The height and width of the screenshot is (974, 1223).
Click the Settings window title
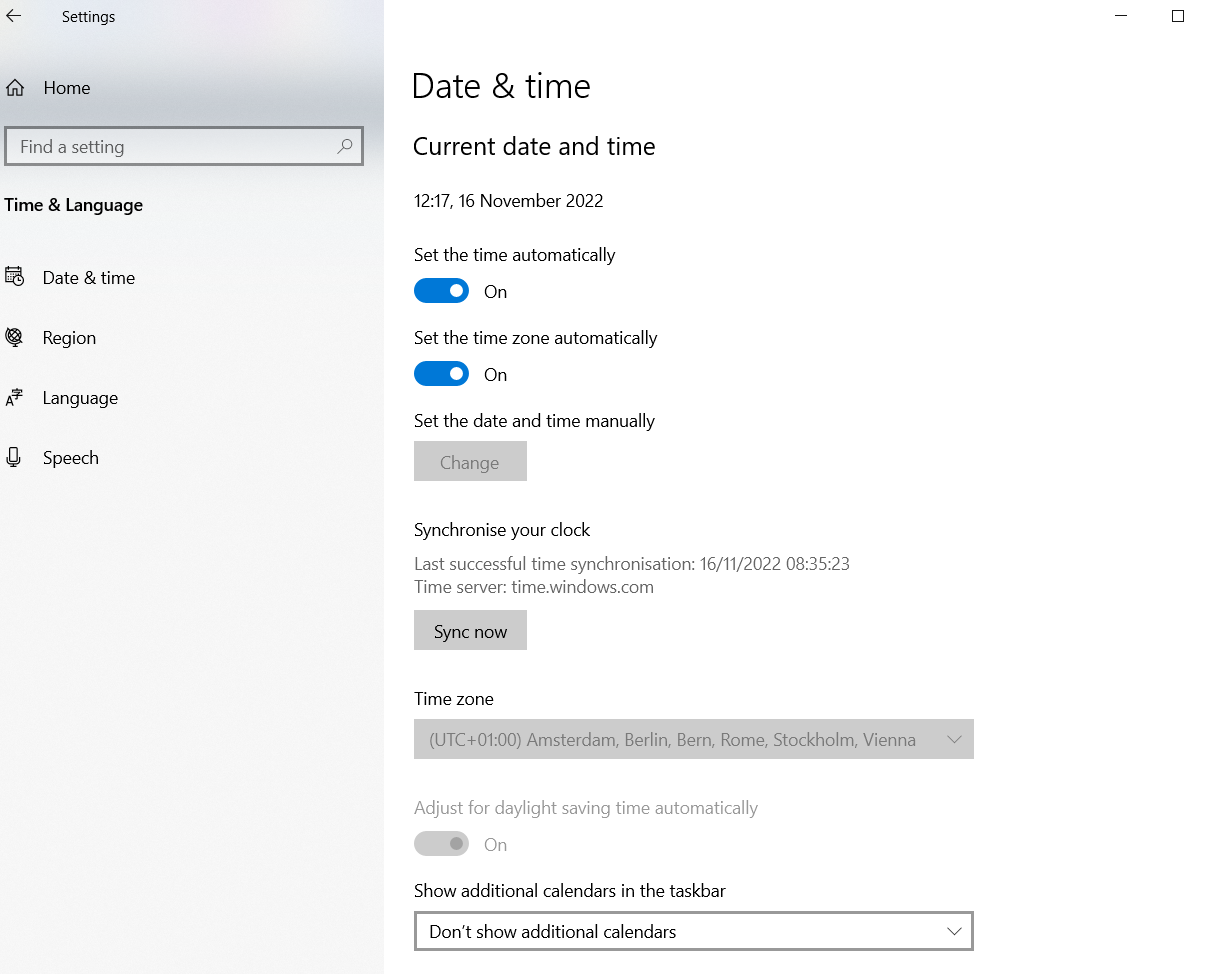[88, 17]
